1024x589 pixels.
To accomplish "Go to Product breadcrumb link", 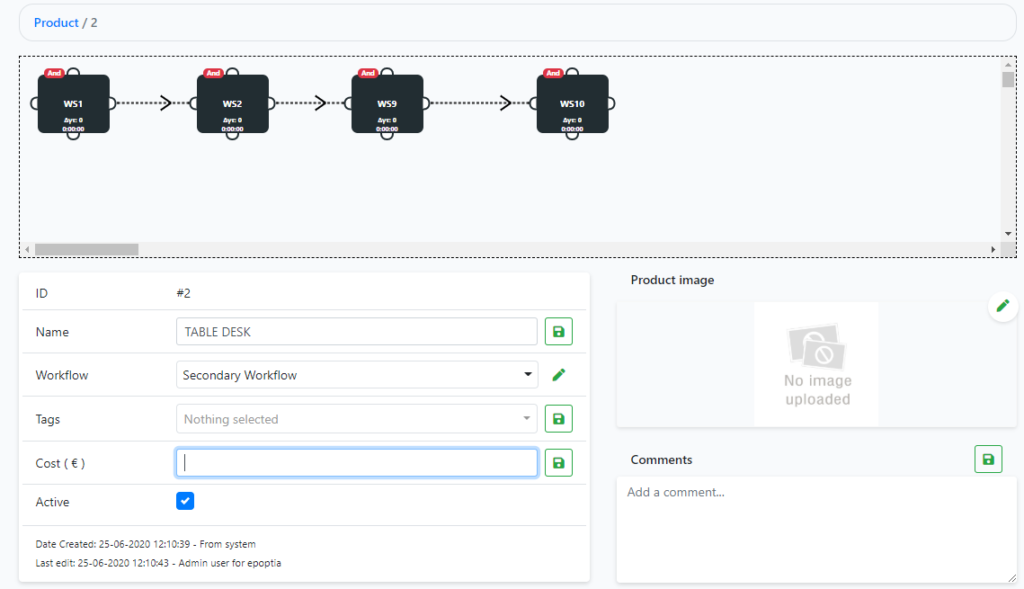I will pos(56,22).
